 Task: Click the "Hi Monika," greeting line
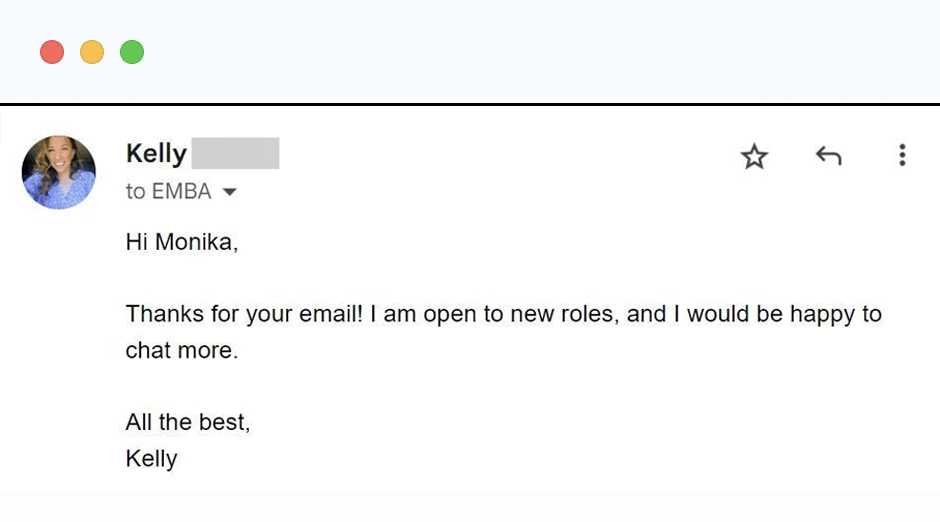pyautogui.click(x=182, y=243)
